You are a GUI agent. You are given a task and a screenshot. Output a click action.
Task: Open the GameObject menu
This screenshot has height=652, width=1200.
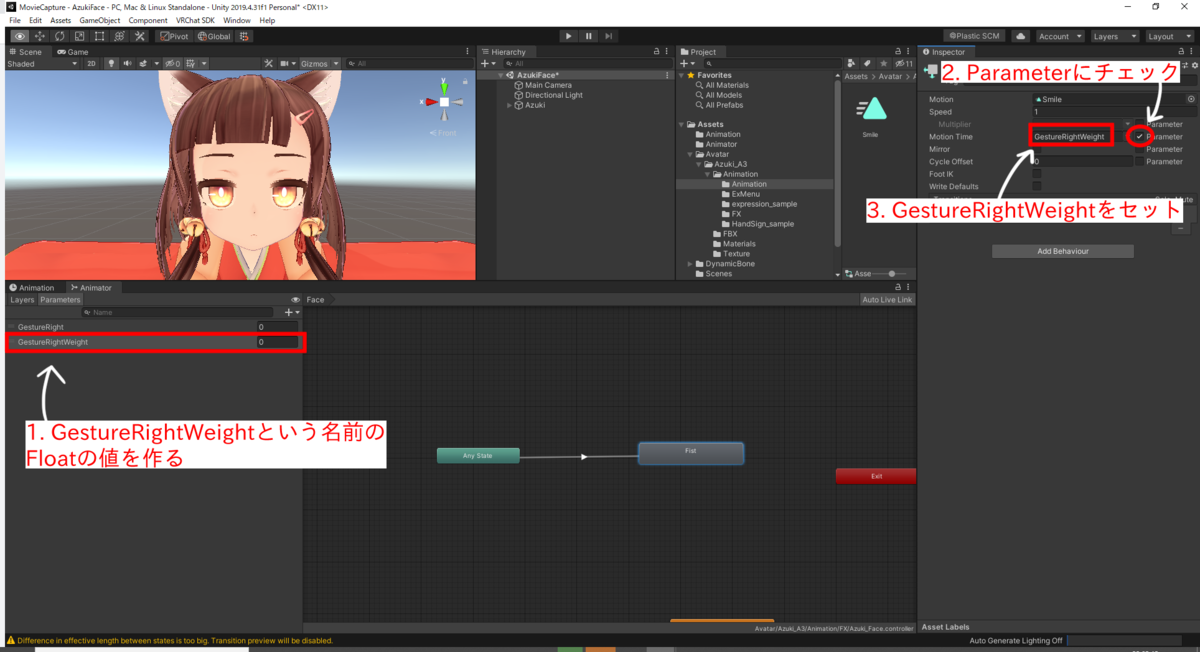tap(100, 20)
